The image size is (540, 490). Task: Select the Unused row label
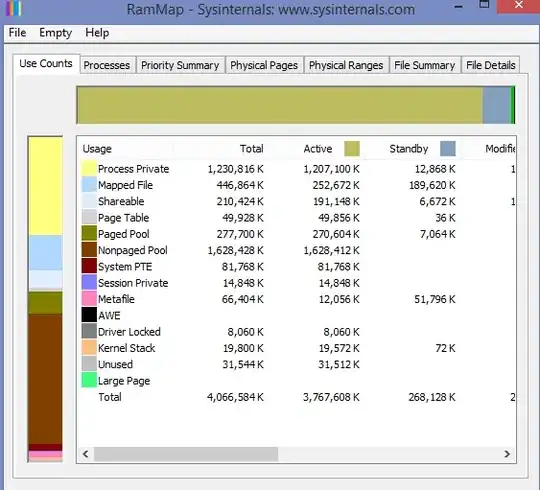tap(115, 365)
